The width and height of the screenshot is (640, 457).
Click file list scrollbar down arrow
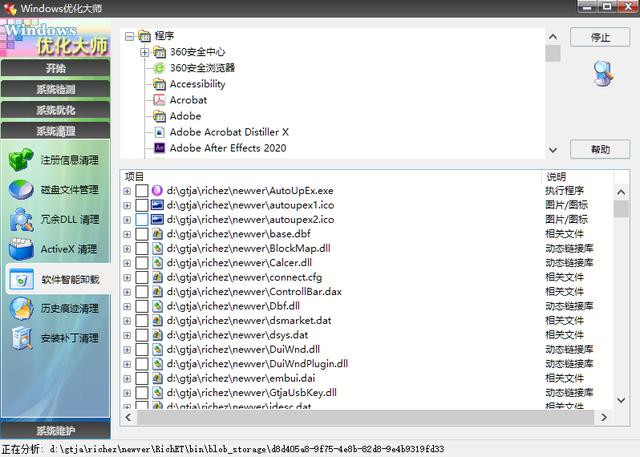point(621,400)
